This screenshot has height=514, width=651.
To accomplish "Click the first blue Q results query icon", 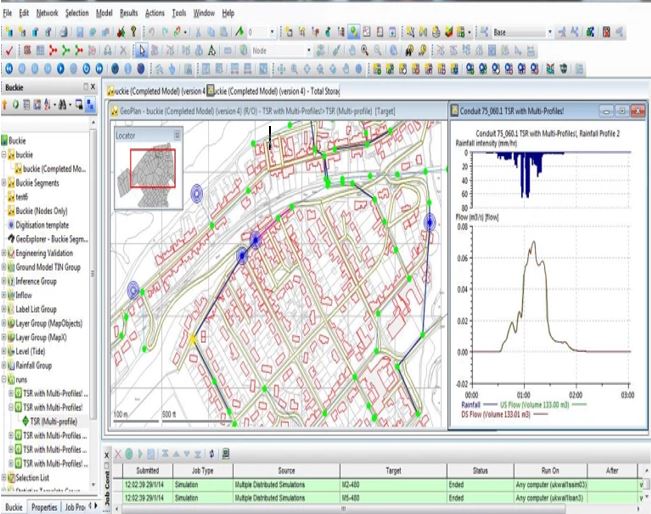I will [470, 69].
